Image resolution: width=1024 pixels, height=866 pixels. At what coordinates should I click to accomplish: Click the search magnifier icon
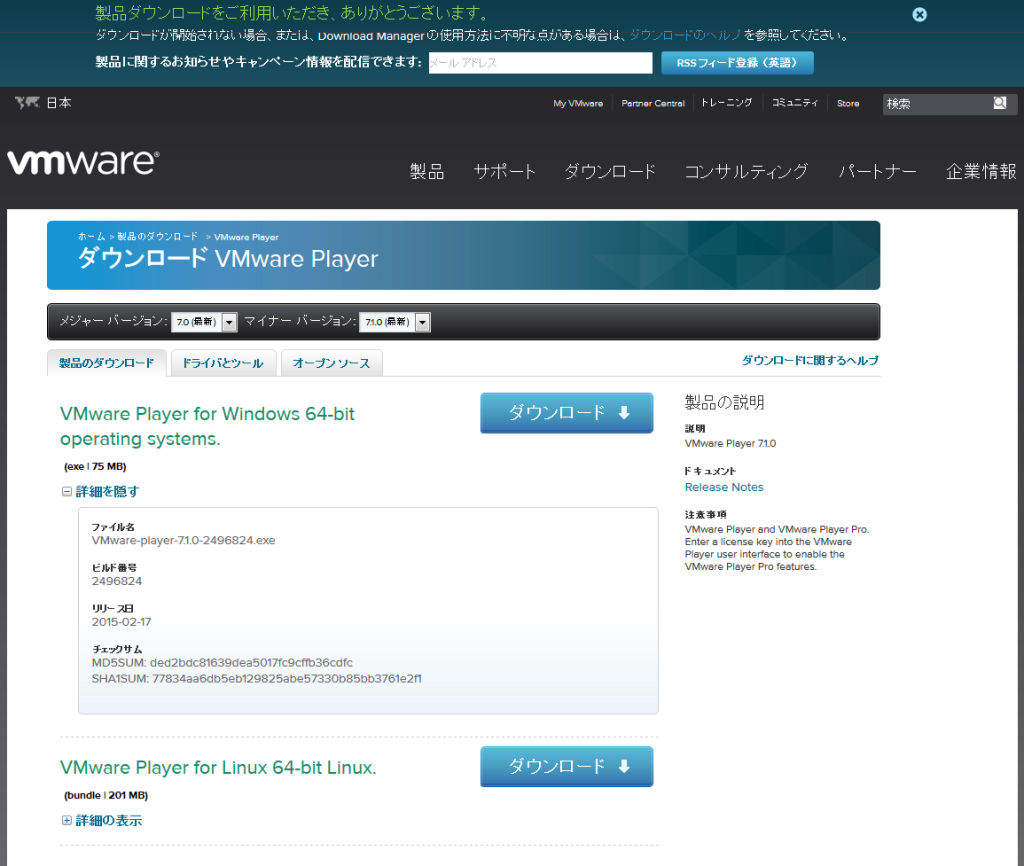pos(999,103)
